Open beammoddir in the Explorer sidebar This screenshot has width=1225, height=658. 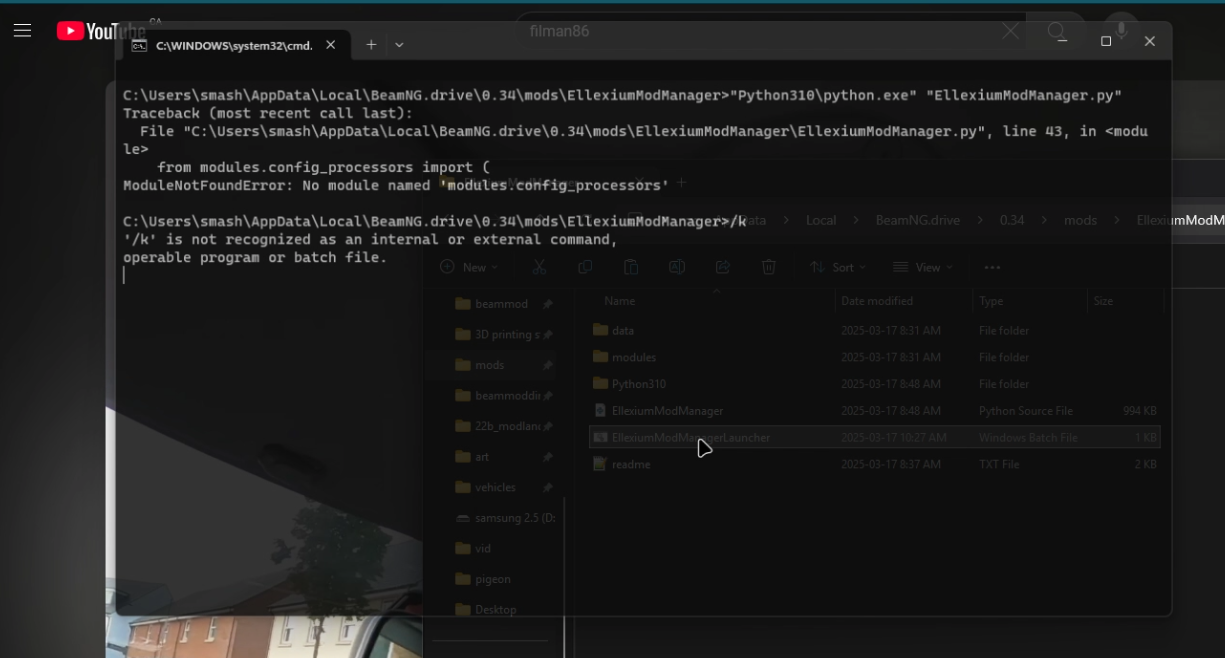(507, 396)
